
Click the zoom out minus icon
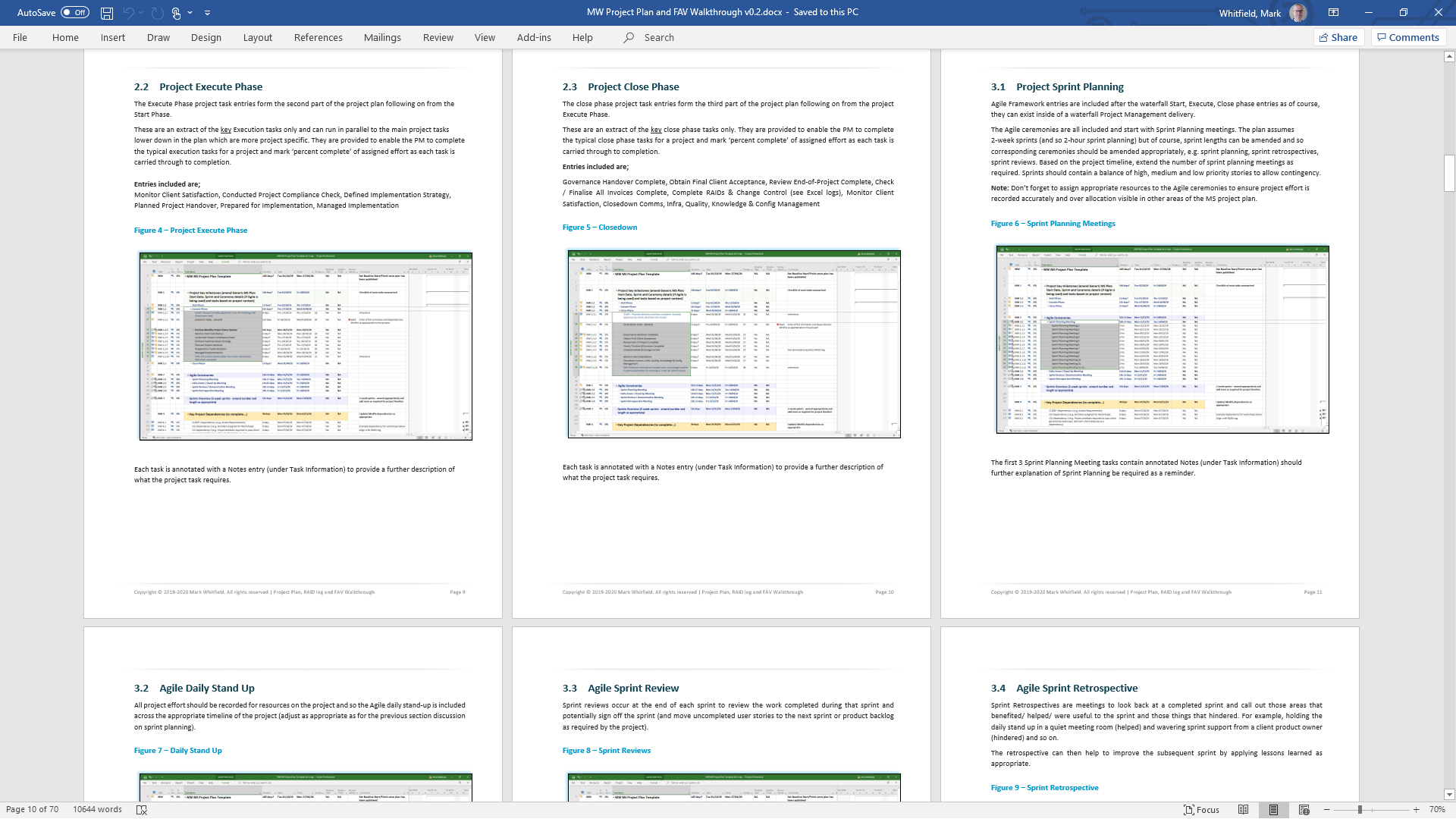(x=1327, y=810)
